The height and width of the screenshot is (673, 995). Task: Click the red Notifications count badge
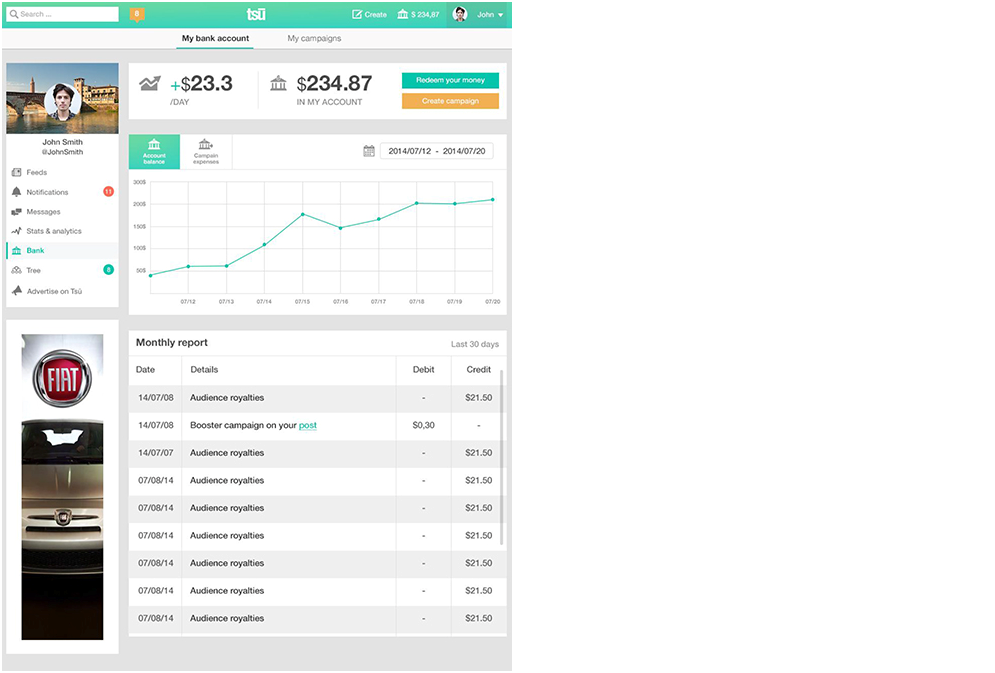coord(109,192)
